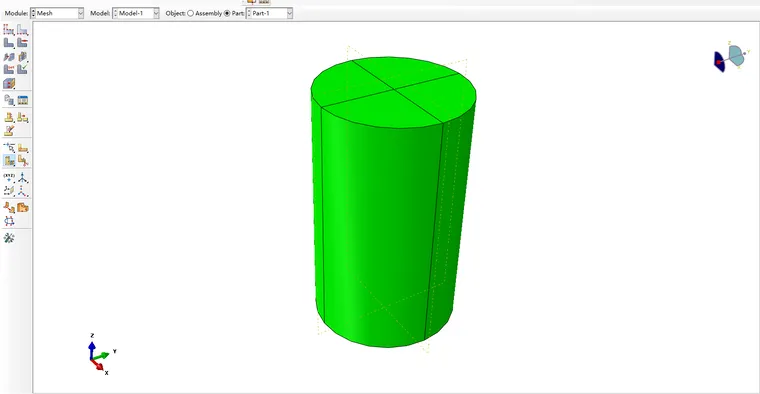Screen dimensions: 760x394
Task: Click the 3D view compass in viewport corner
Action: coord(731,59)
